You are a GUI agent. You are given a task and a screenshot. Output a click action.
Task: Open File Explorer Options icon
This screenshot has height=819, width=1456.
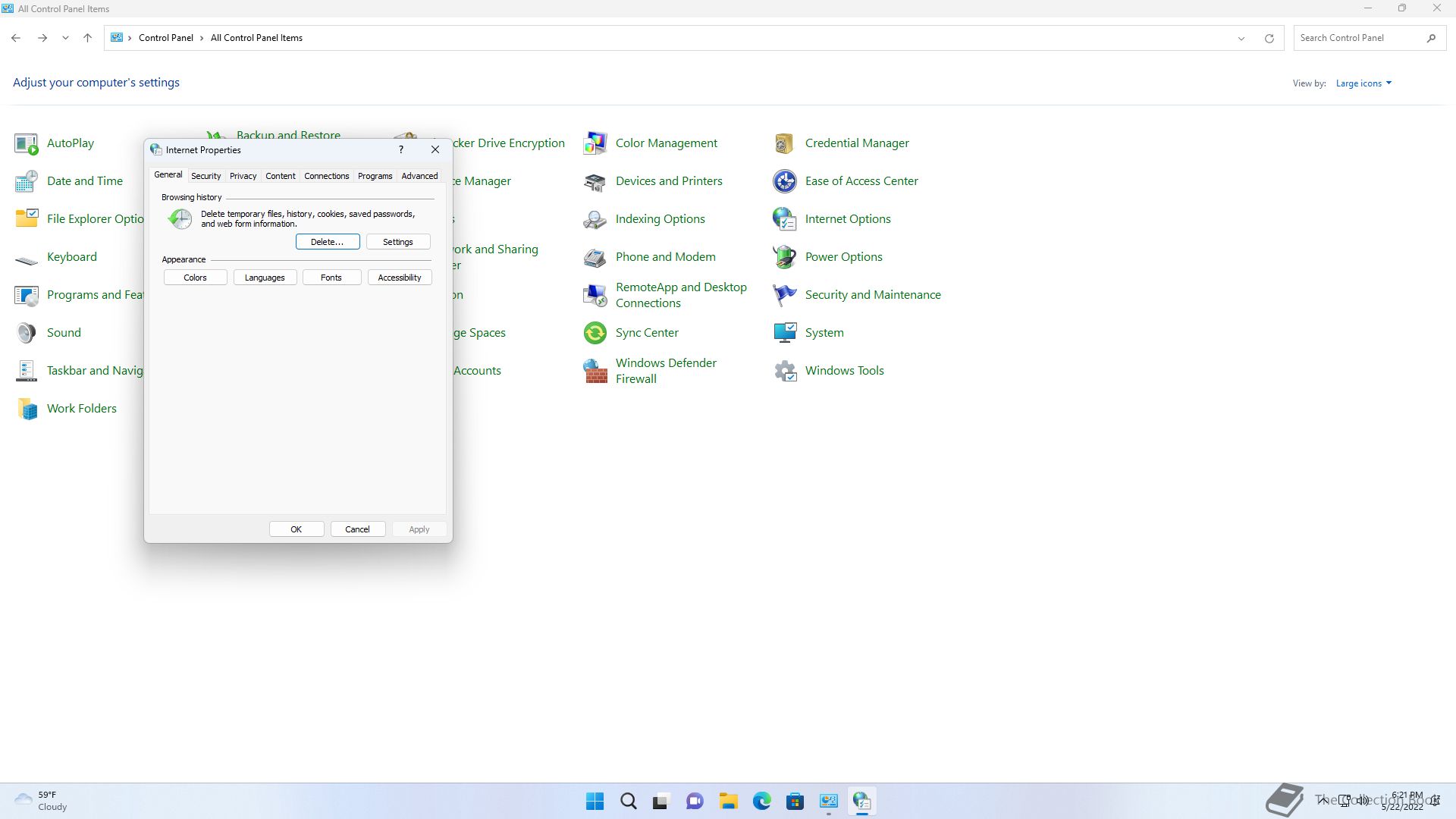(27, 219)
